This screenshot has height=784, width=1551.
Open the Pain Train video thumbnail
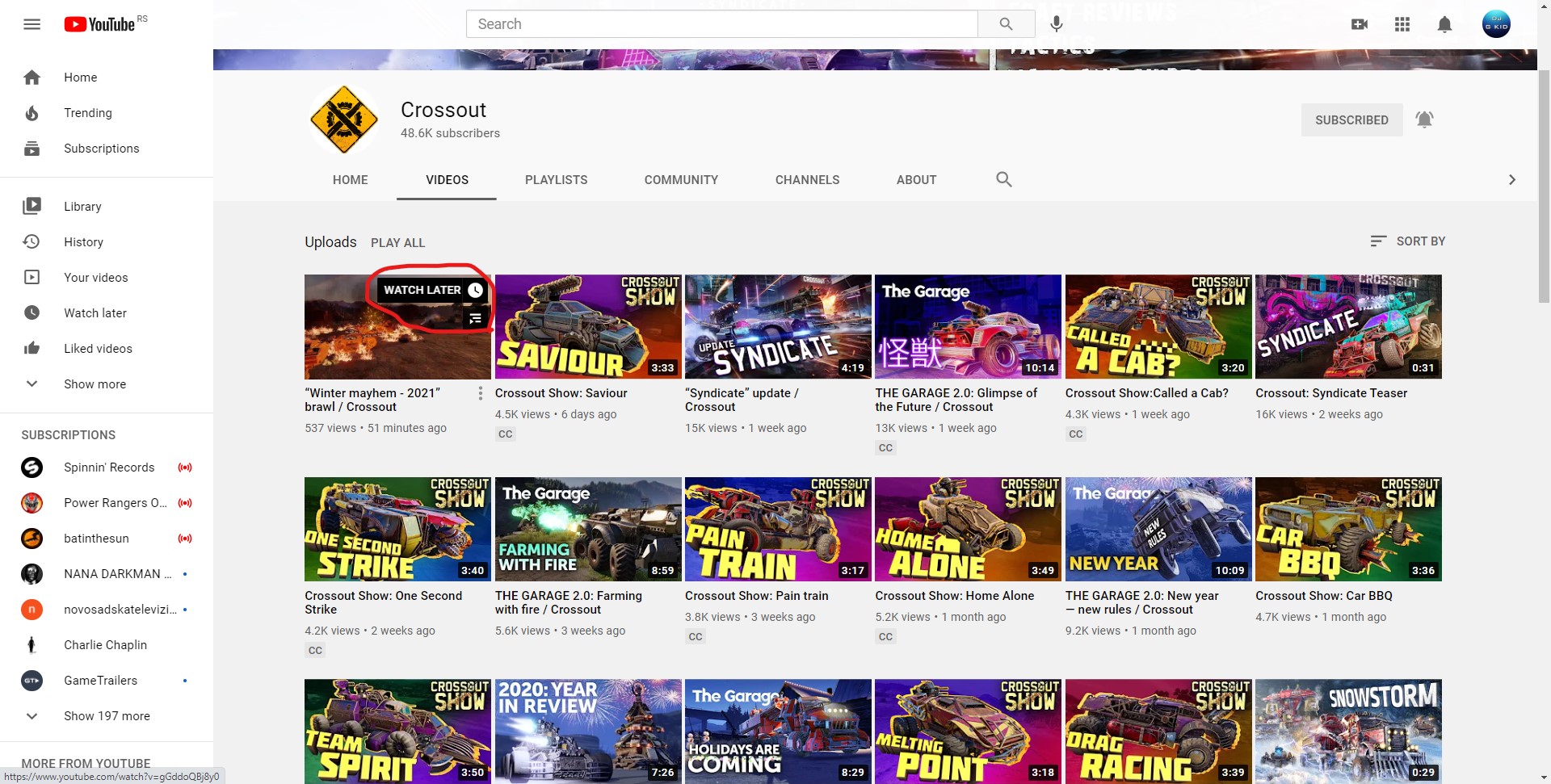(778, 530)
